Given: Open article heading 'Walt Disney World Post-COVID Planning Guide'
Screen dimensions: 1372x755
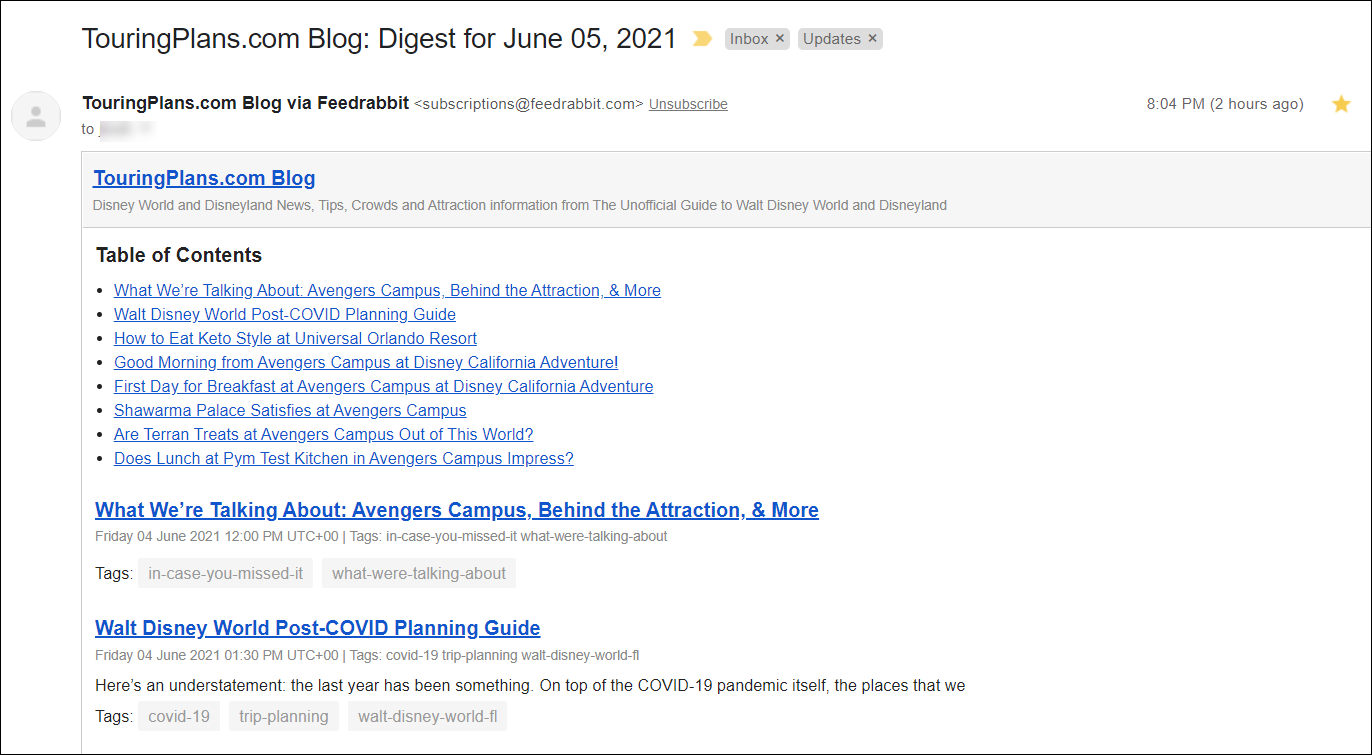Looking at the screenshot, I should [x=318, y=628].
